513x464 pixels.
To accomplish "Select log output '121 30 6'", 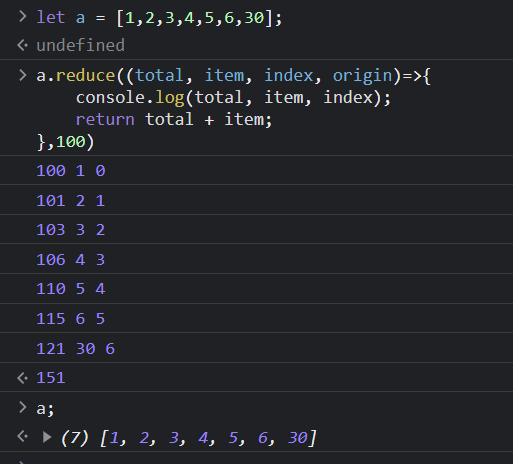I will pos(75,349).
